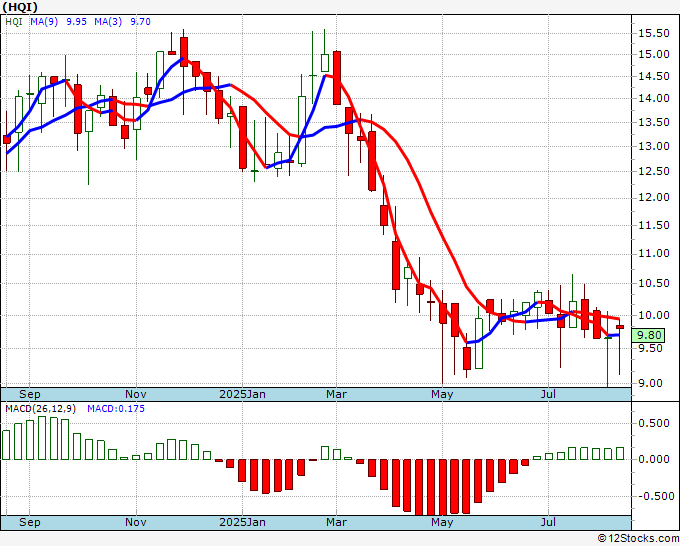Screen dimensions: 680x546
Task: Click the MA(9) legend label
Action: (44, 22)
